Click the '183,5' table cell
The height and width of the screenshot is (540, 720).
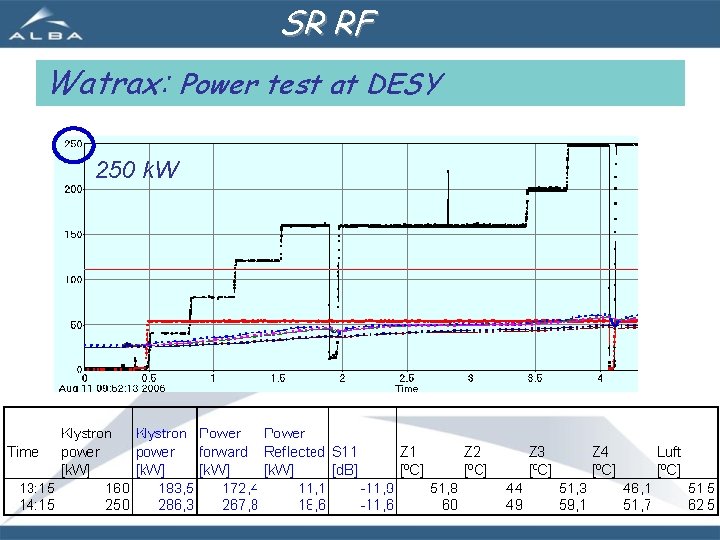tap(176, 488)
